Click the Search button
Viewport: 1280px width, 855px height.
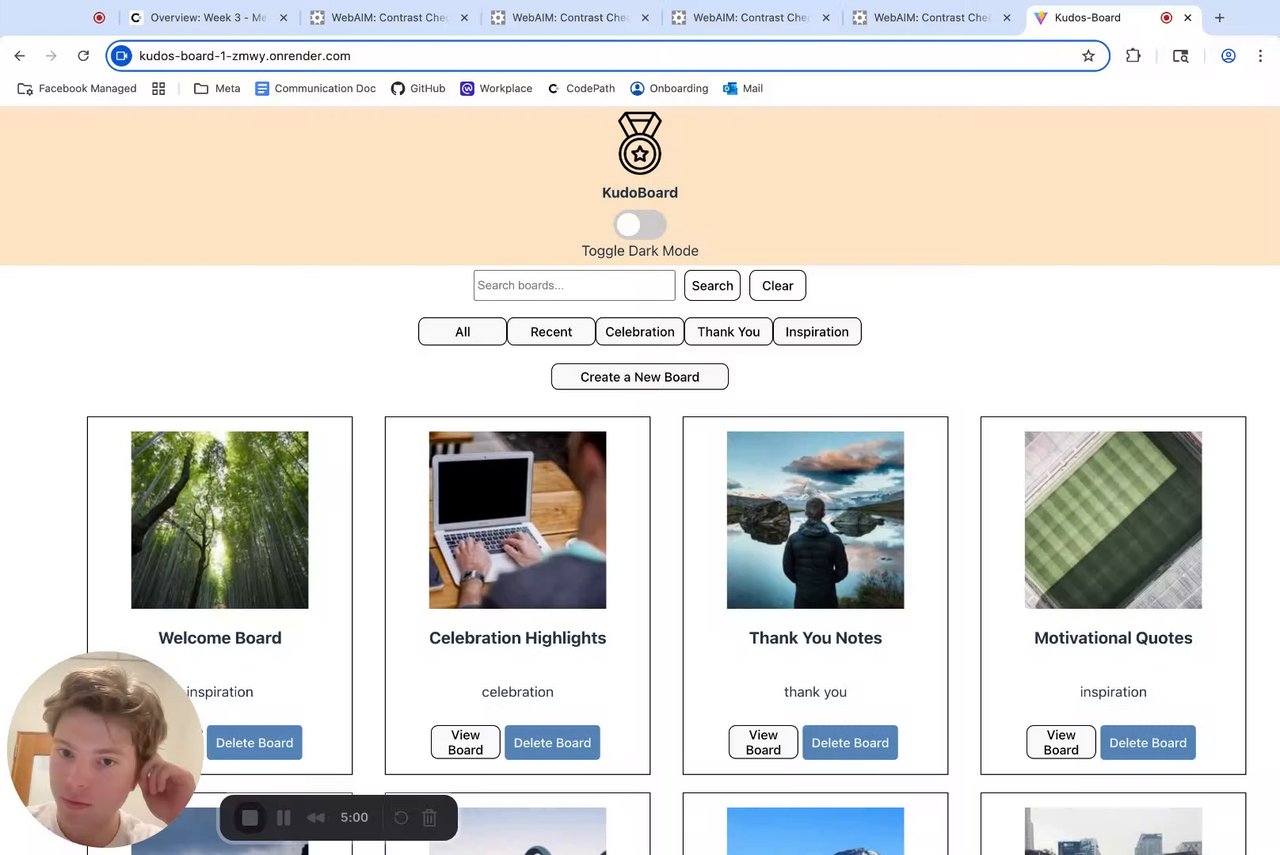tap(712, 285)
